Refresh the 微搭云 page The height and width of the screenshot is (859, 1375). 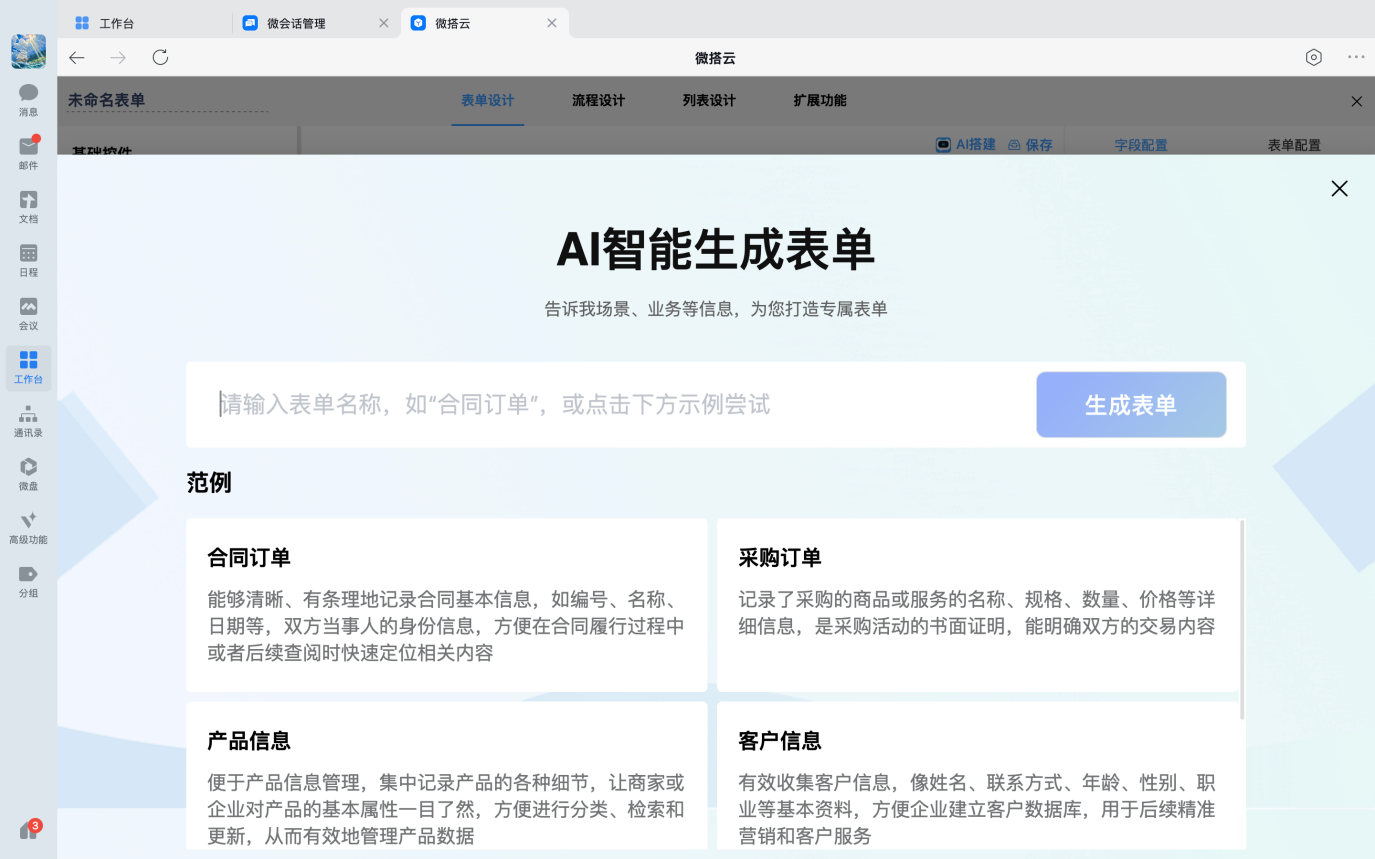[160, 58]
